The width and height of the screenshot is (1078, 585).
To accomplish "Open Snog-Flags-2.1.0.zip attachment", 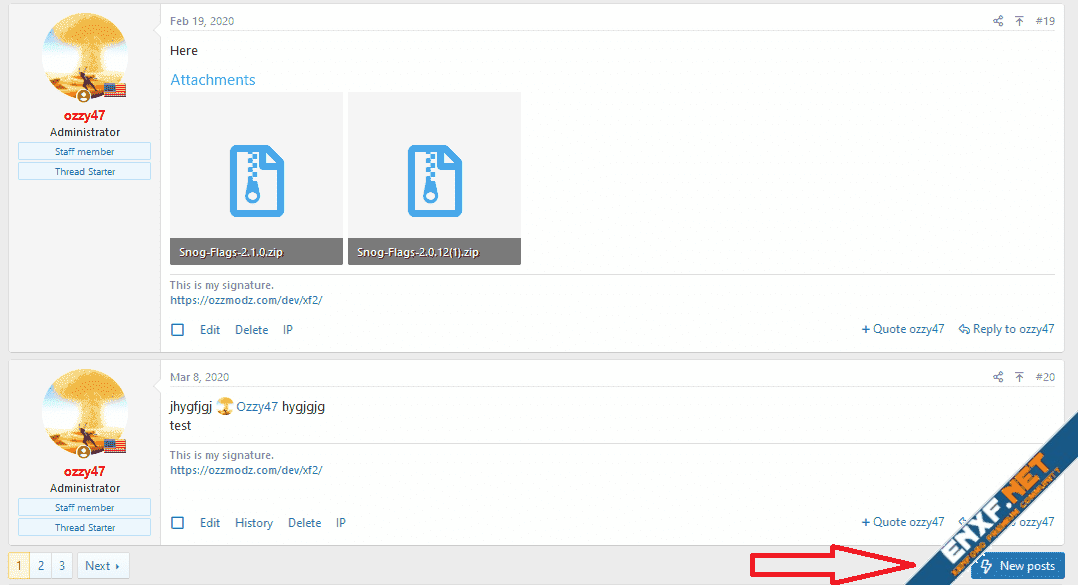I will coord(256,179).
